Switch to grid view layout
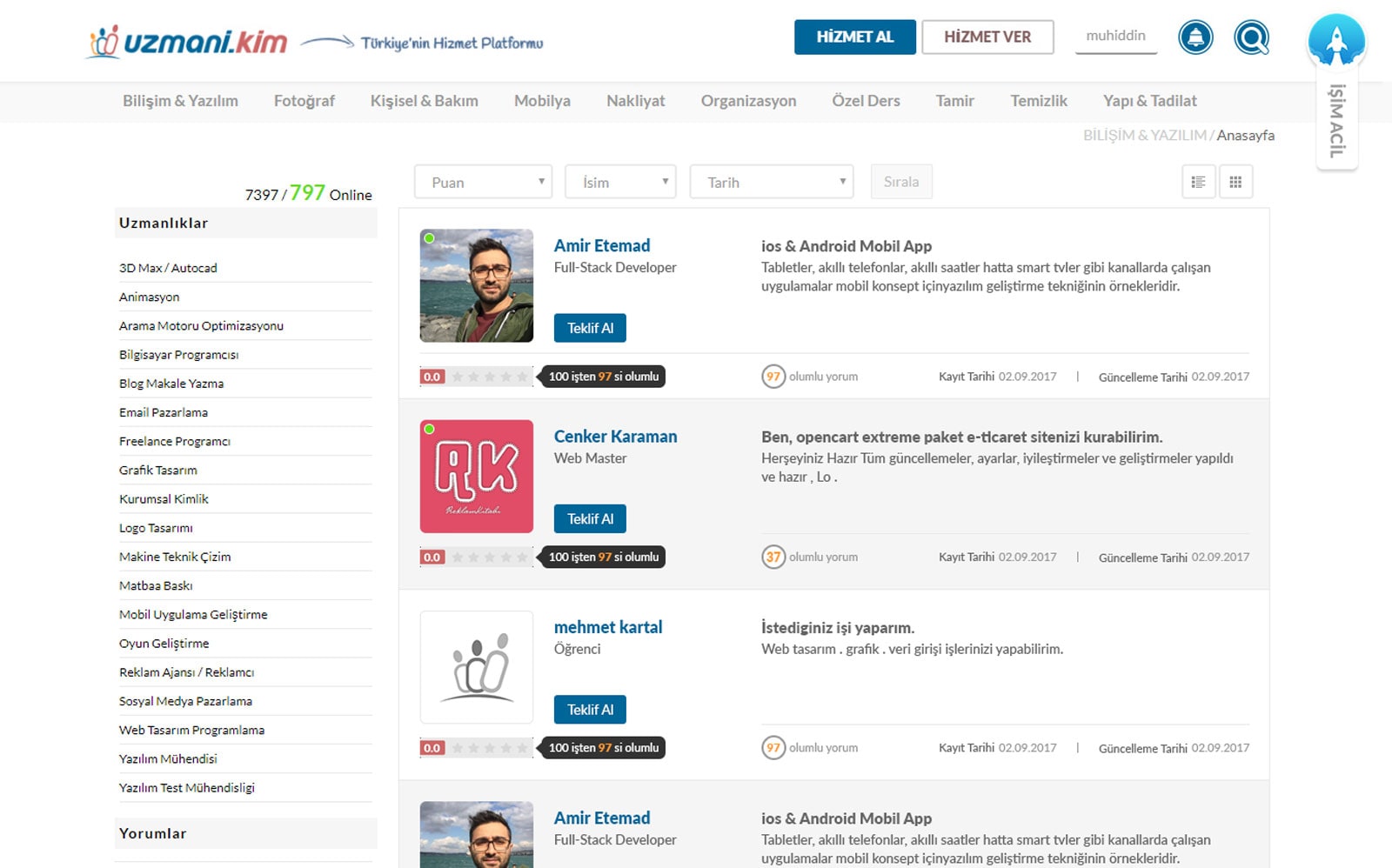1392x868 pixels. click(1235, 182)
